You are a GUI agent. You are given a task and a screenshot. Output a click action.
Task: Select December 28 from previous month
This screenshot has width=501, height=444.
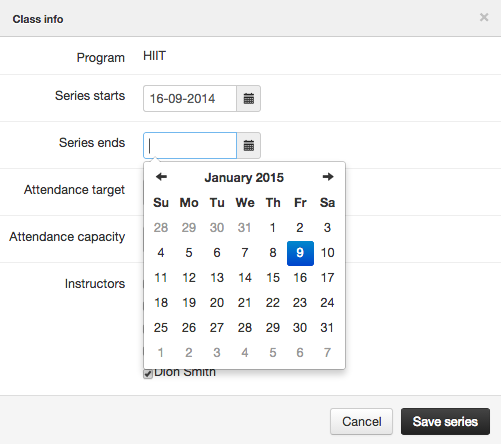click(x=161, y=228)
